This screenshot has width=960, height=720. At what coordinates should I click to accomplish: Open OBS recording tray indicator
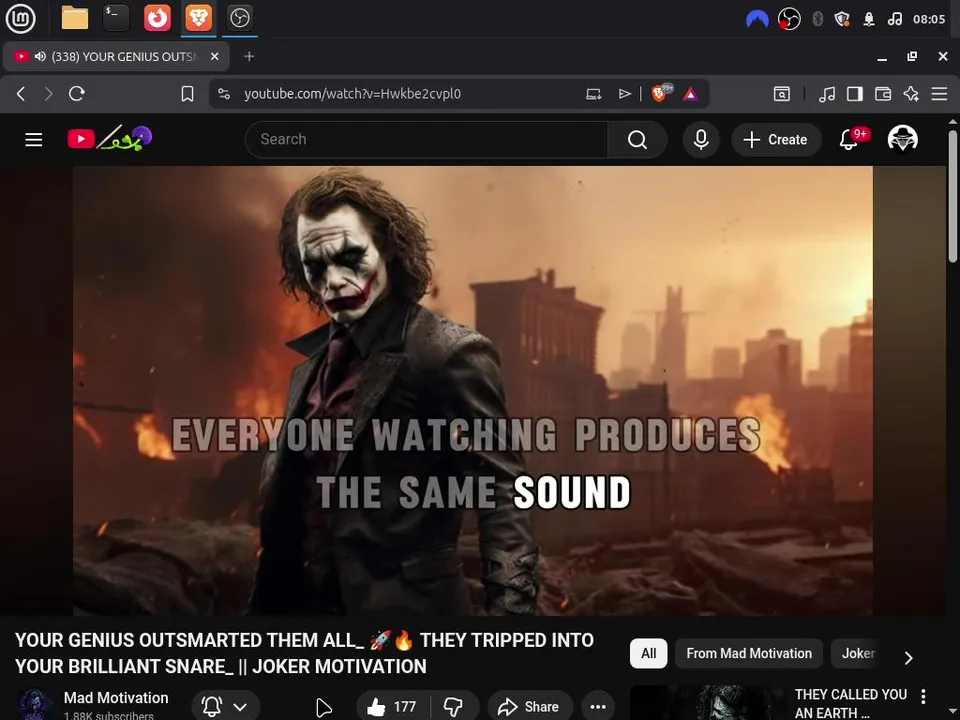click(789, 19)
